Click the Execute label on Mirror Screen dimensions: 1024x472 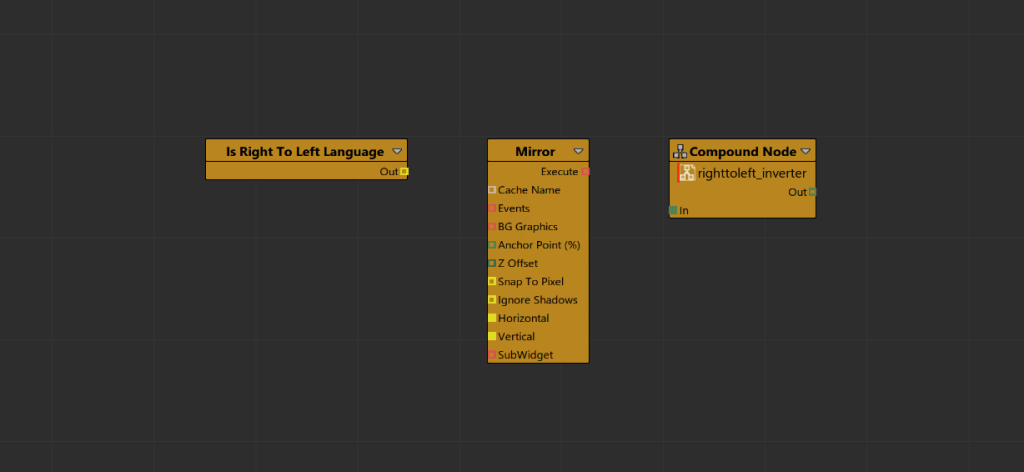[x=559, y=172]
